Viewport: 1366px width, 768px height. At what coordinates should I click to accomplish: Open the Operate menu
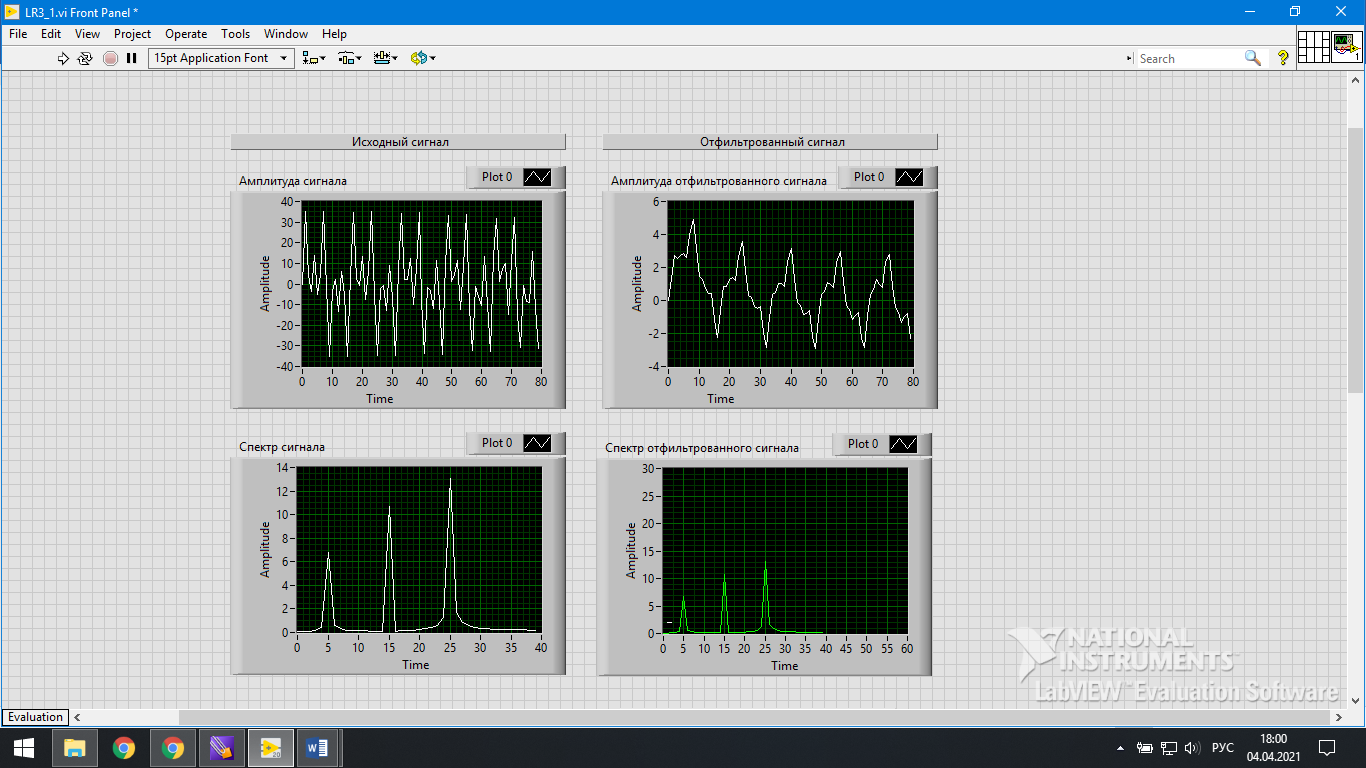[x=186, y=33]
